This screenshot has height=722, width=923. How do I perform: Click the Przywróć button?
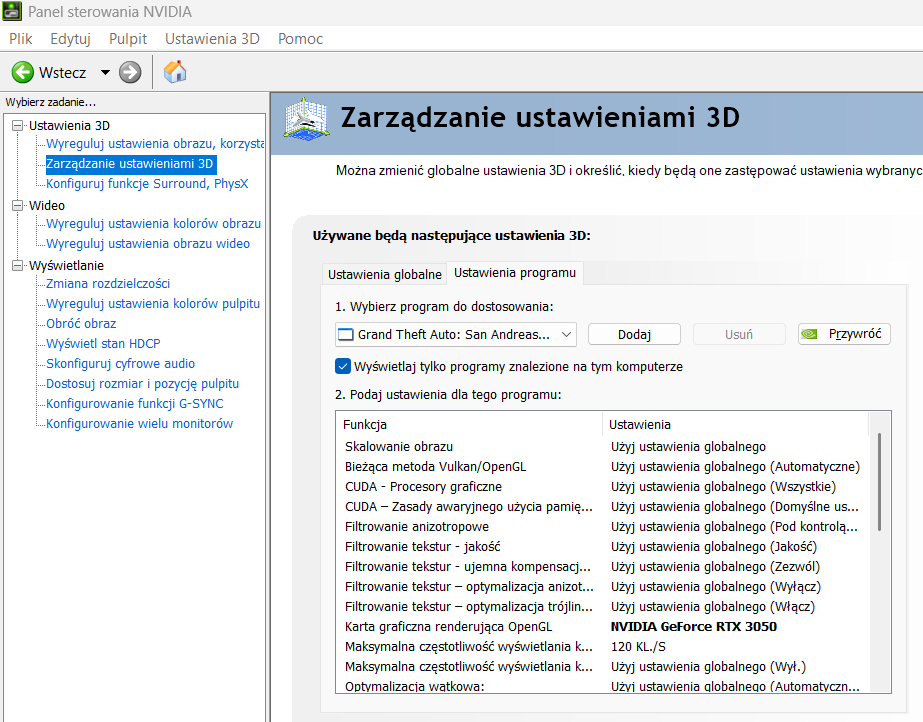[x=844, y=334]
